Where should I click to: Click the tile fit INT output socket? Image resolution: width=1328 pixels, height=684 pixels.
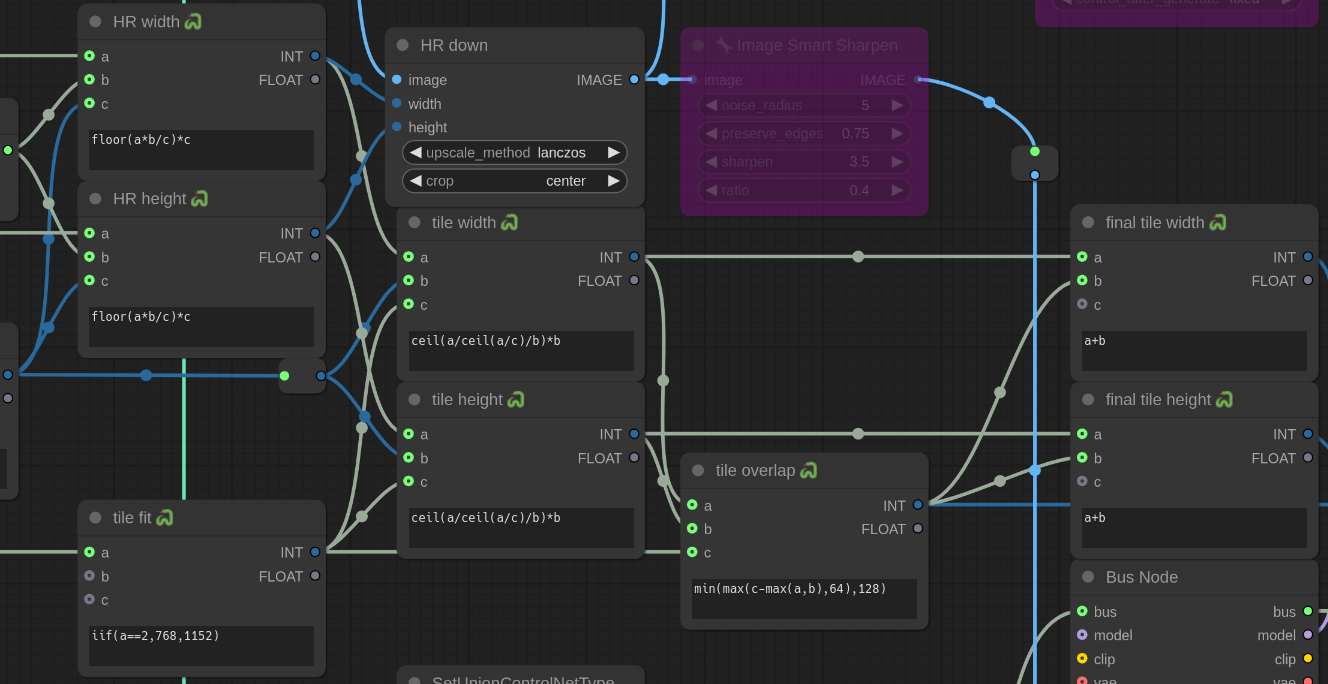pyautogui.click(x=315, y=552)
